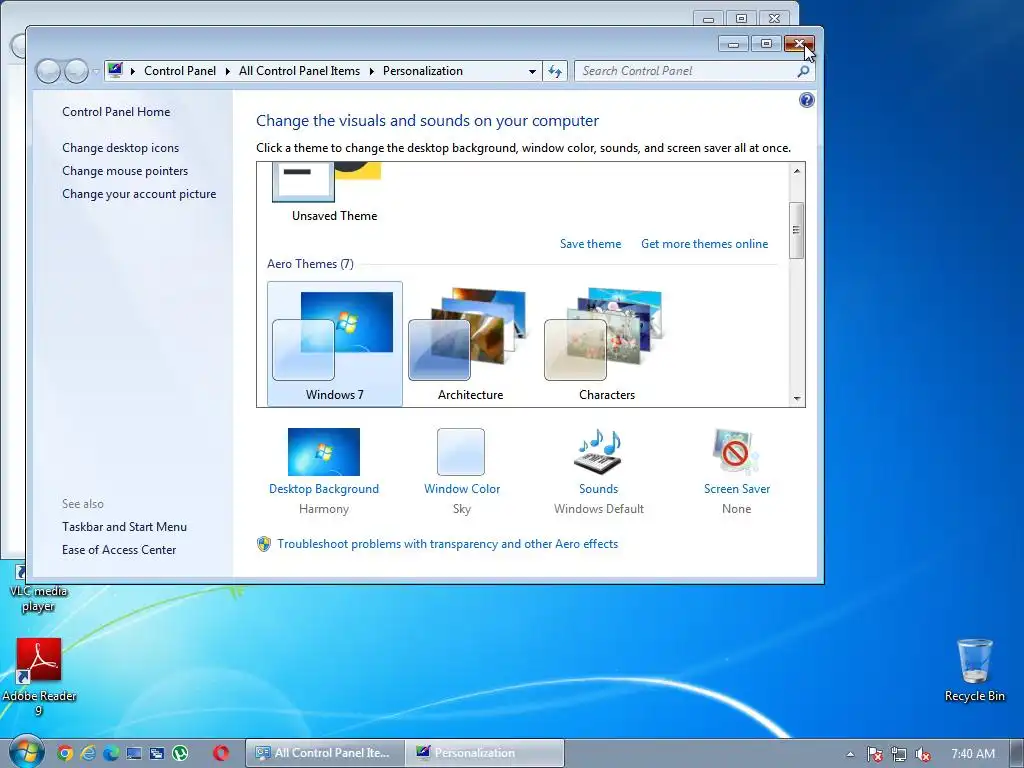Click the muted volume tray icon

[x=923, y=754]
